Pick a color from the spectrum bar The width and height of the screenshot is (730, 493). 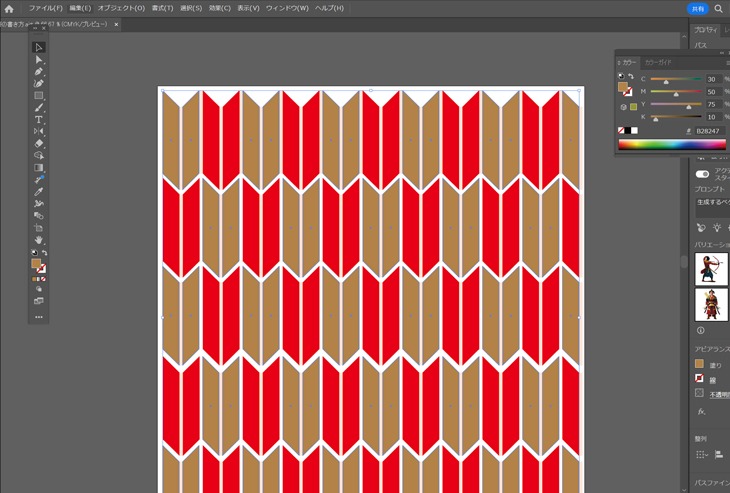pyautogui.click(x=671, y=144)
